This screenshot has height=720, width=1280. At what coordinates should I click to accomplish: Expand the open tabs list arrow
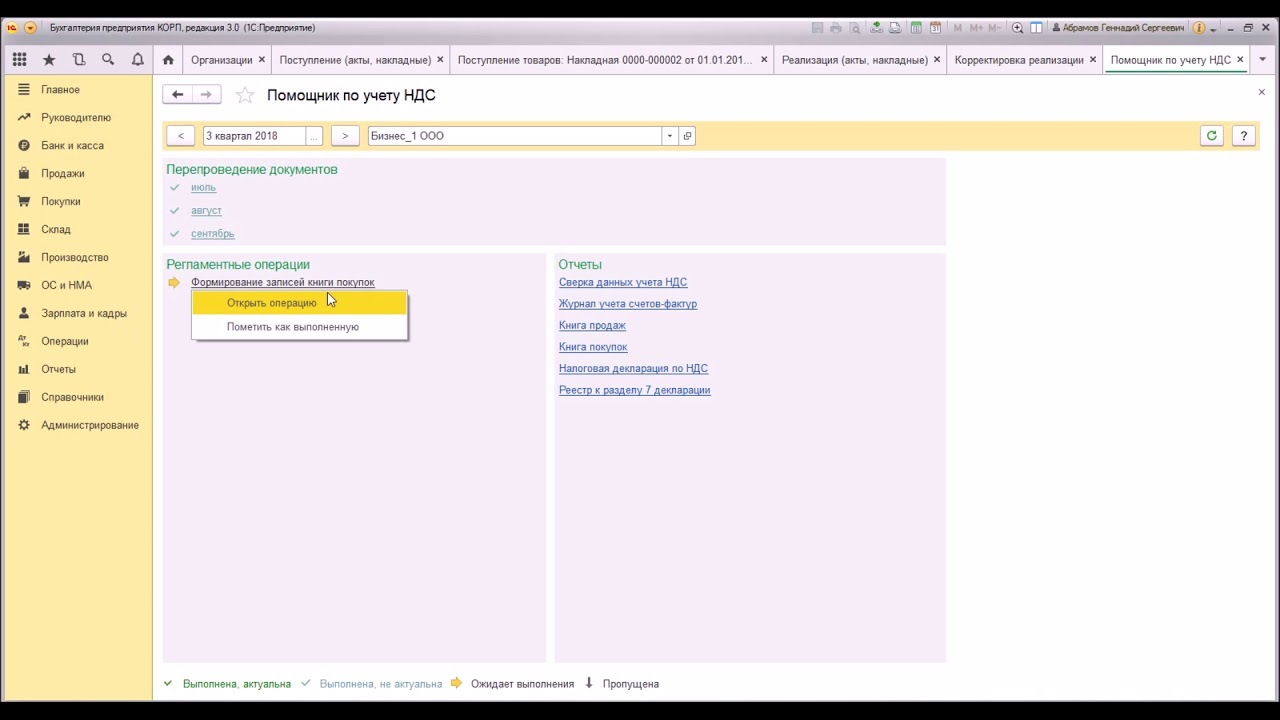click(x=1262, y=60)
